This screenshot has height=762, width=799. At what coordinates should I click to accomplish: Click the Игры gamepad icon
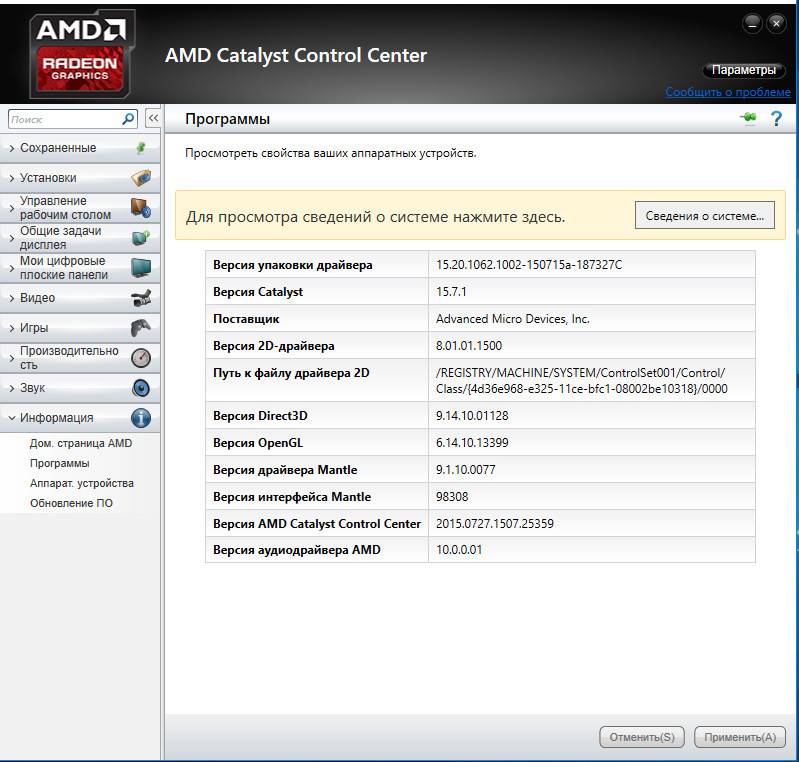141,328
